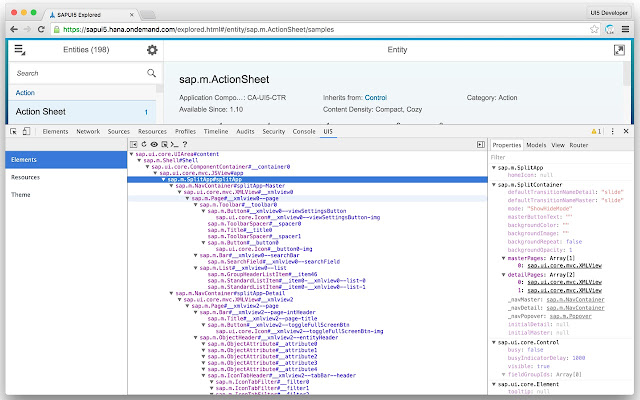Toggle the eye icon in UI5 toolbar
This screenshot has width=640, height=400.
(x=154, y=144)
